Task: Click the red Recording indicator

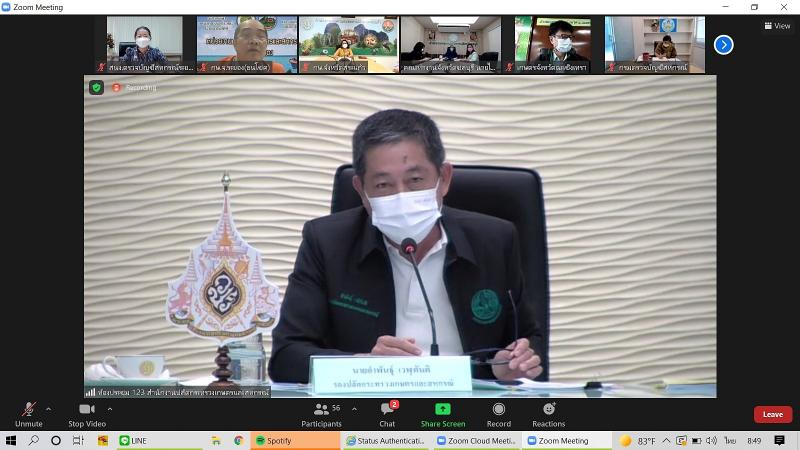Action: [x=135, y=88]
